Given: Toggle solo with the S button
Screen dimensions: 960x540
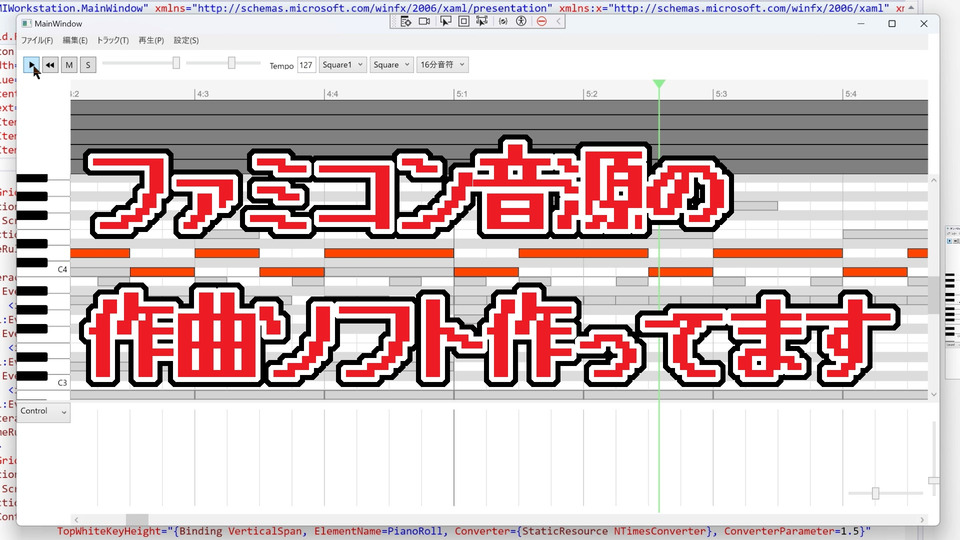Looking at the screenshot, I should click(88, 64).
